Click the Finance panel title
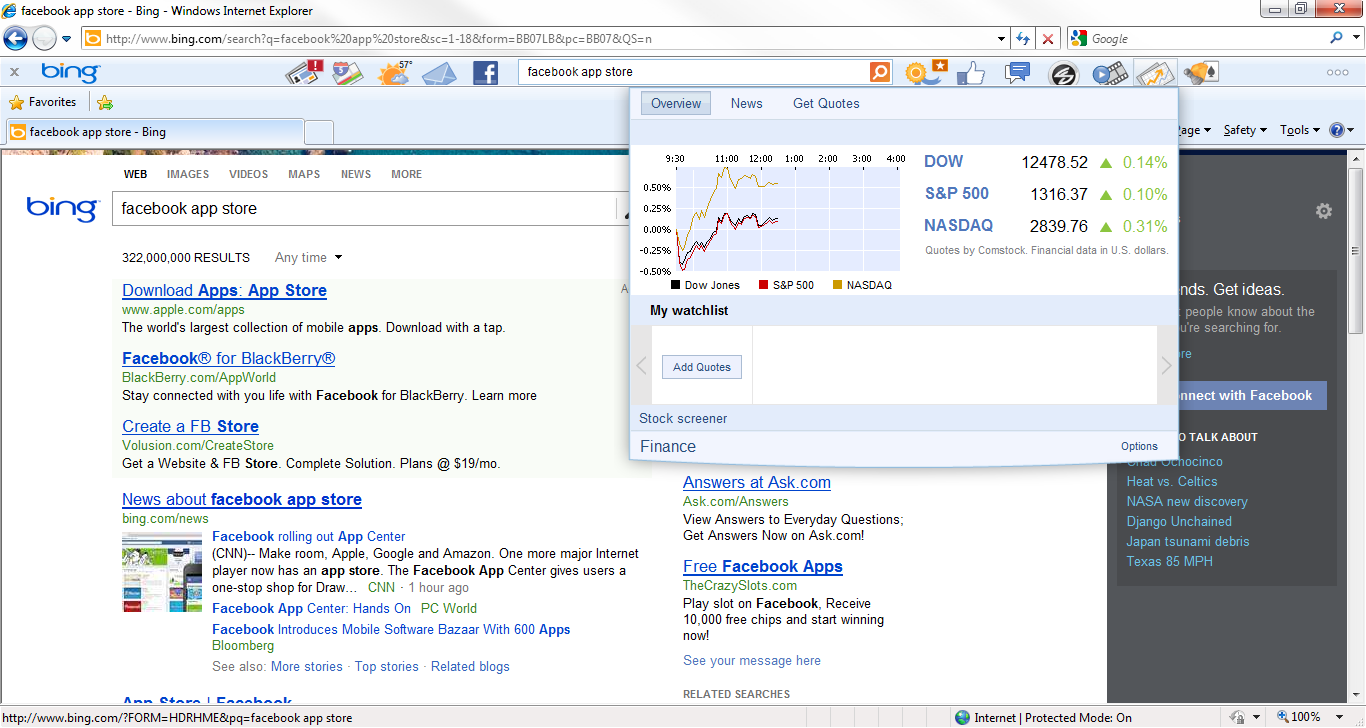The image size is (1366, 728). pyautogui.click(x=668, y=447)
